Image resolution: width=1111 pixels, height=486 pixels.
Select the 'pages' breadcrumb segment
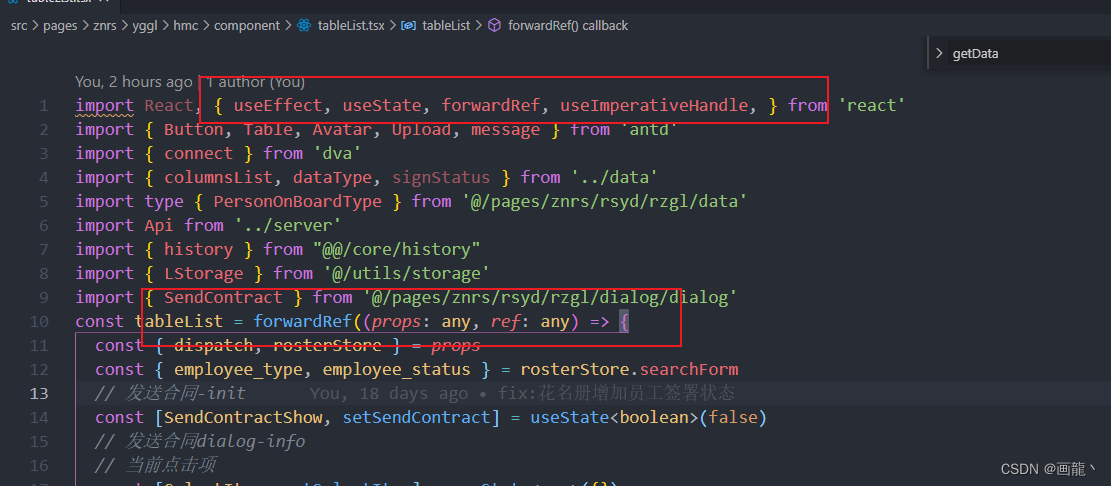pyautogui.click(x=60, y=25)
